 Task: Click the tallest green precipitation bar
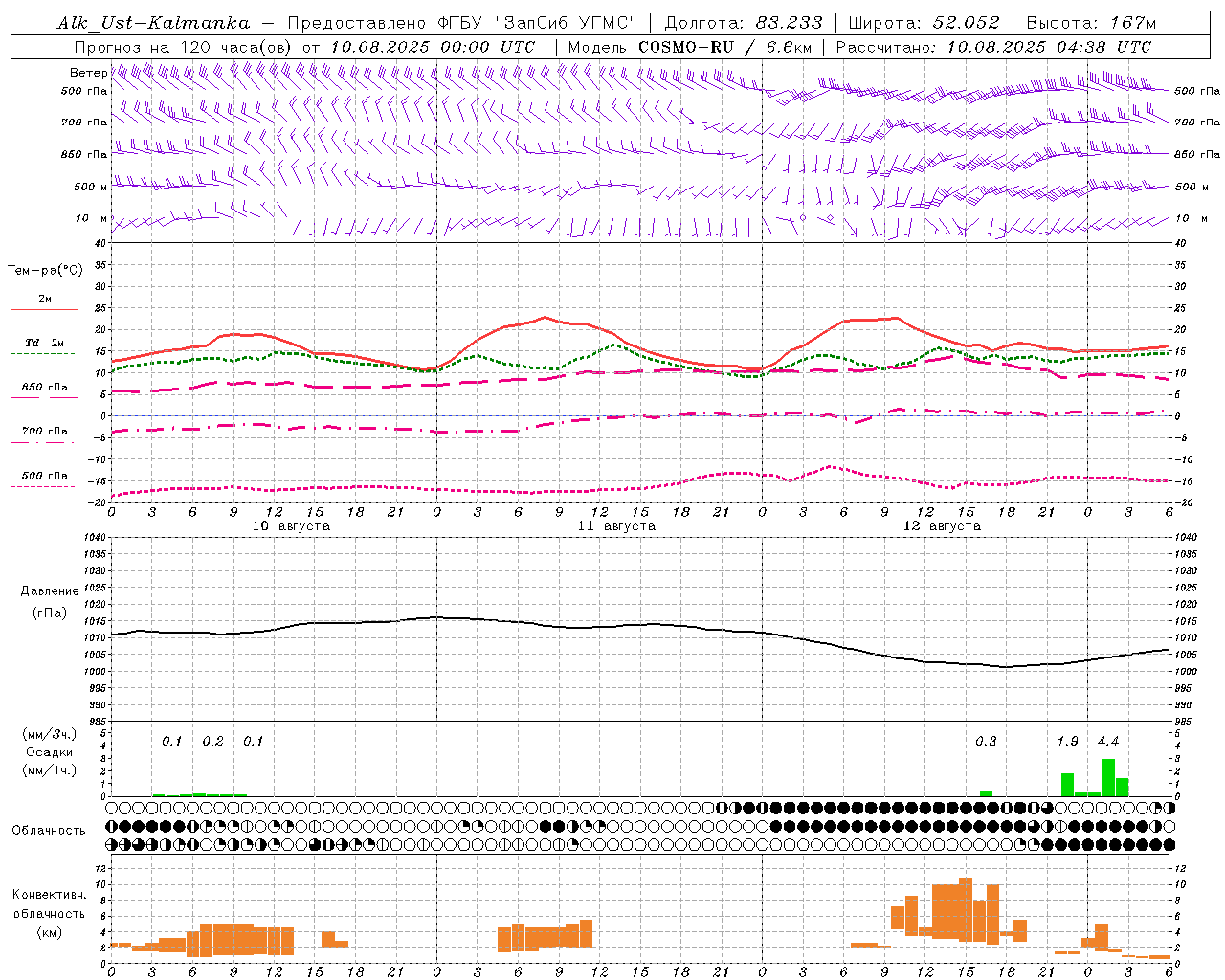pos(1108,777)
